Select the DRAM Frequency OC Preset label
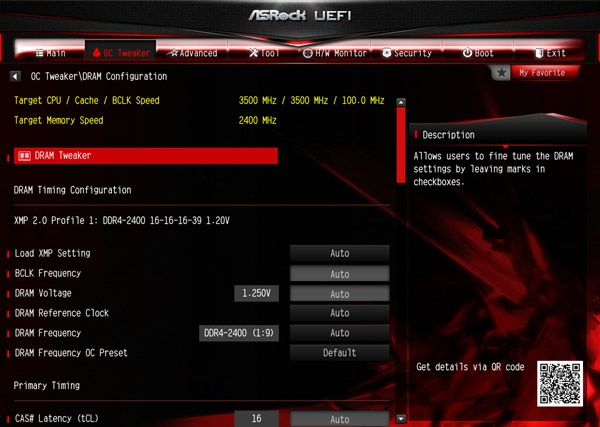 [x=71, y=353]
